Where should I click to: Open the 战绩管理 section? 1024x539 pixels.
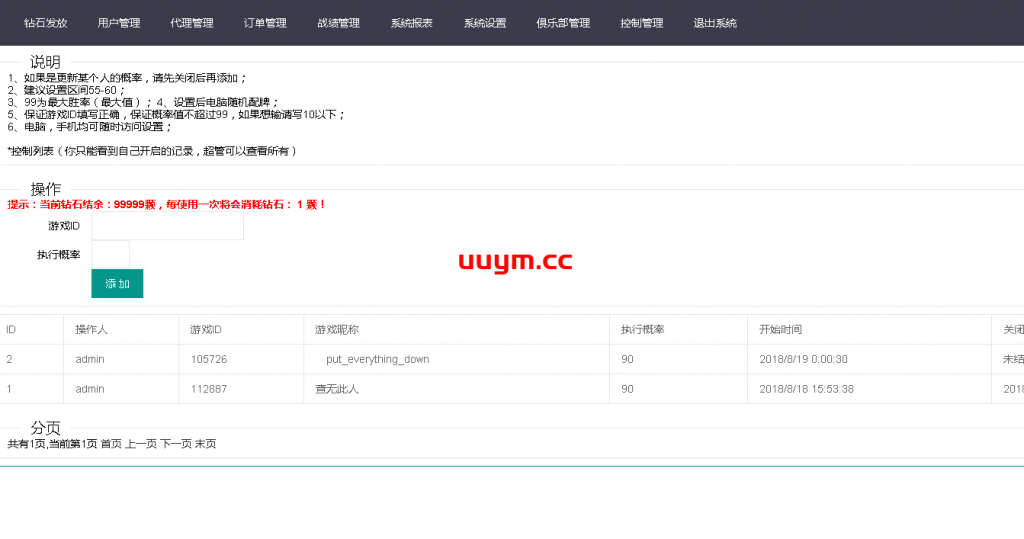coord(338,23)
